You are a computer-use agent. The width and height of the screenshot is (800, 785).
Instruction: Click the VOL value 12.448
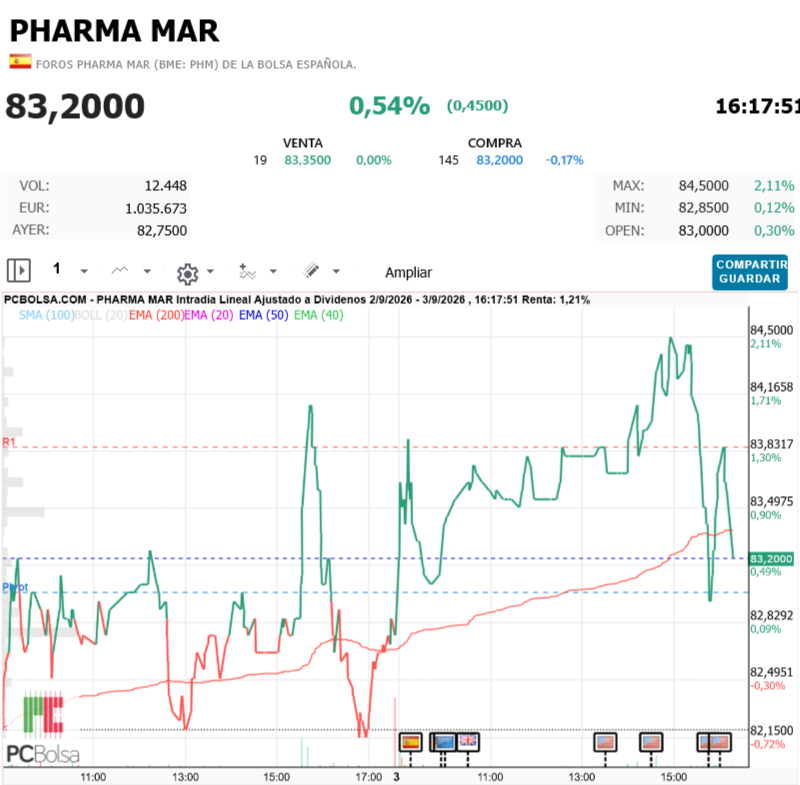click(165, 186)
